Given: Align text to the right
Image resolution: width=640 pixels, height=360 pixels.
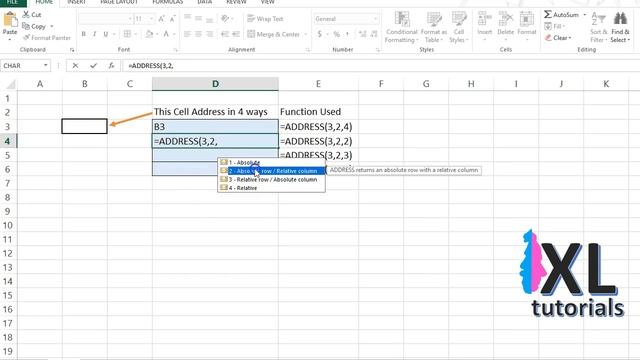Looking at the screenshot, I should click(x=209, y=34).
